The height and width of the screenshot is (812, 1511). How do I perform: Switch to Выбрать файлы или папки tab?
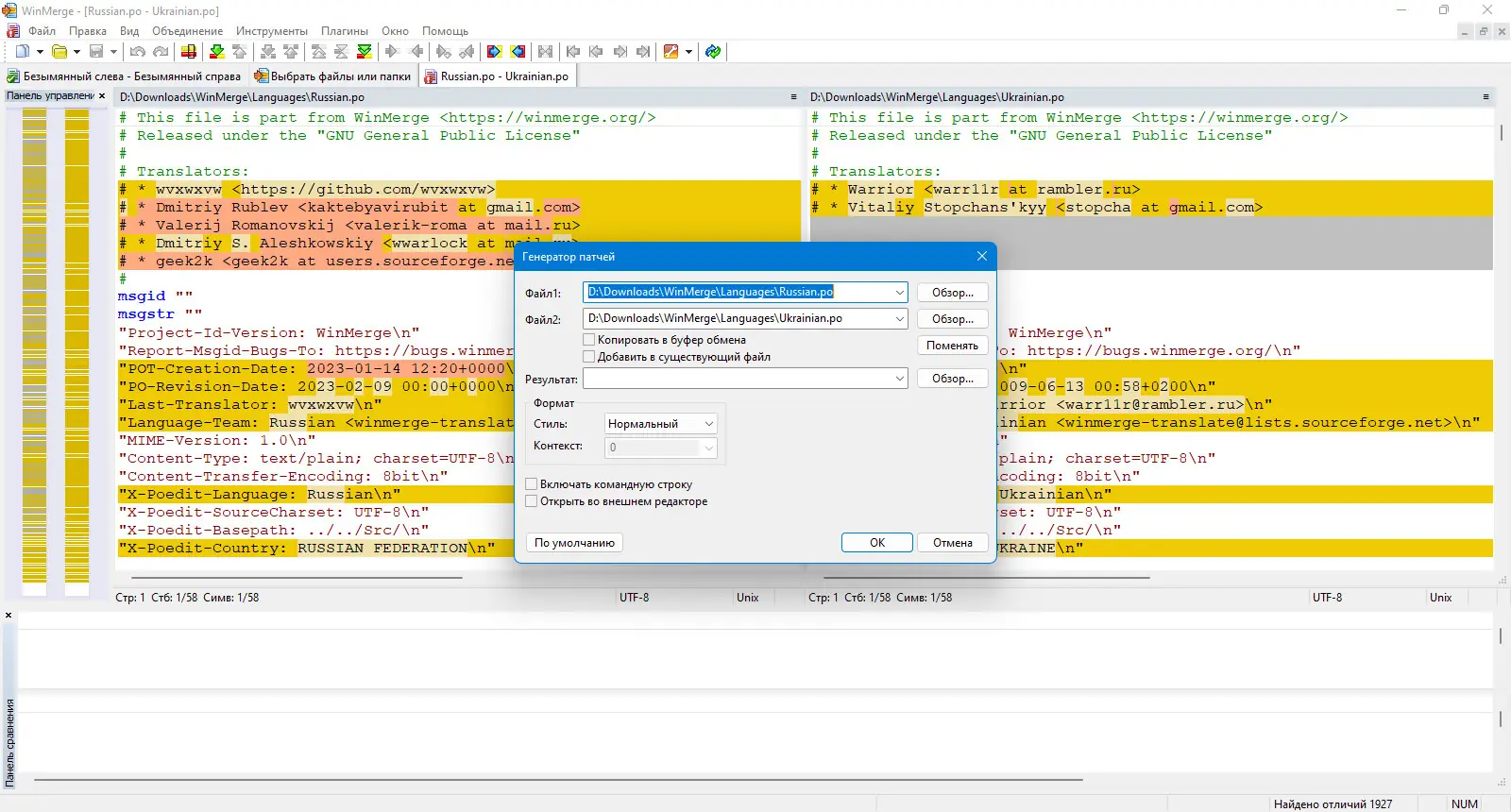coord(334,76)
